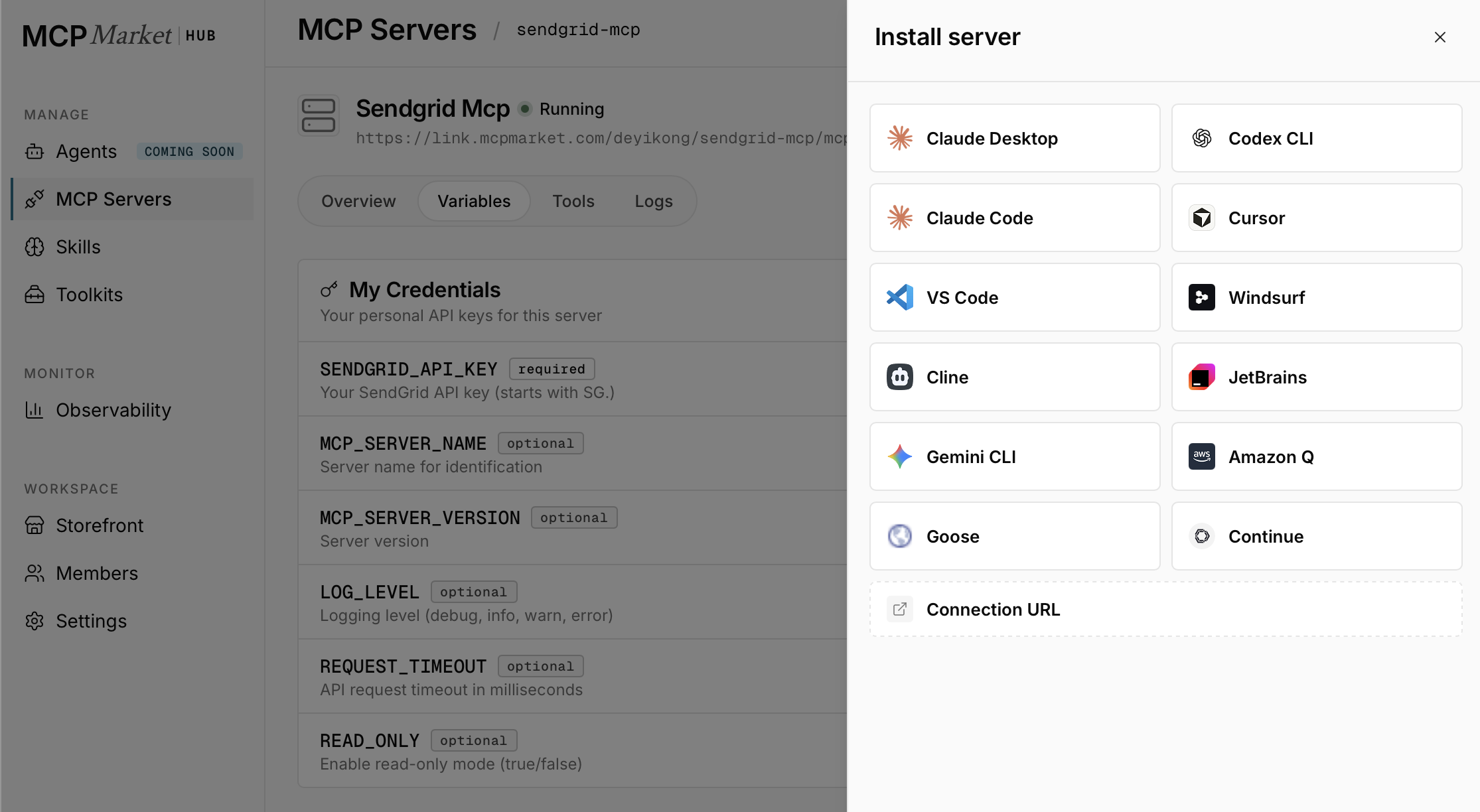1480x812 pixels.
Task: Click the MCP_SERVER_VERSION variable row
Action: 573,528
